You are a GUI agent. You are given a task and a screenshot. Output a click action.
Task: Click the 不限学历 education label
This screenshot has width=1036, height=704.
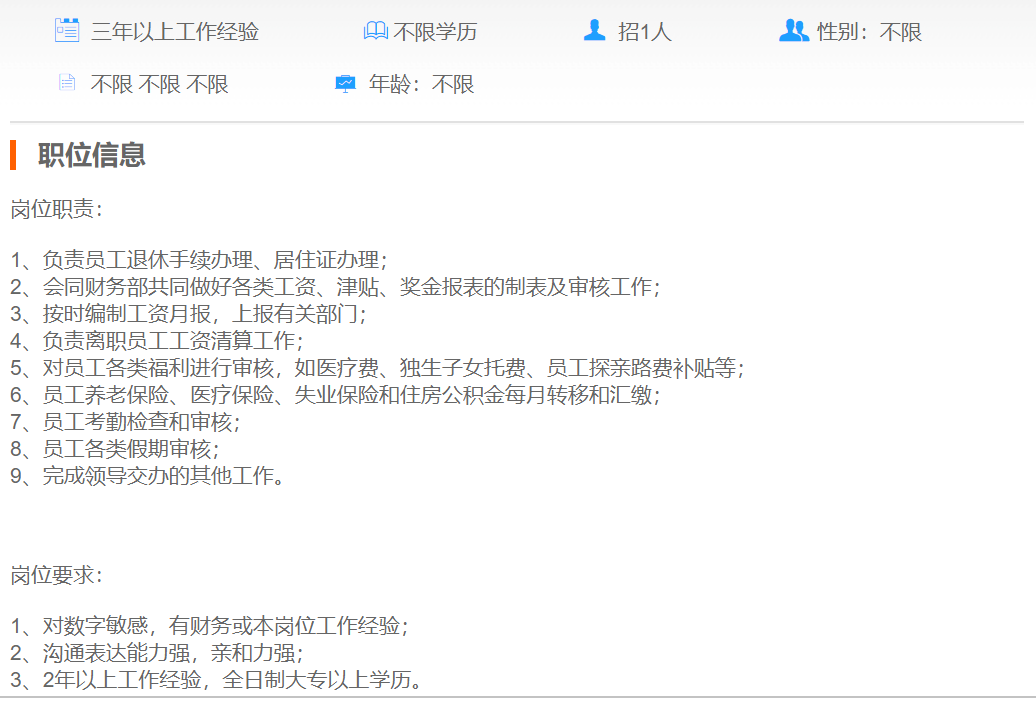(x=435, y=32)
